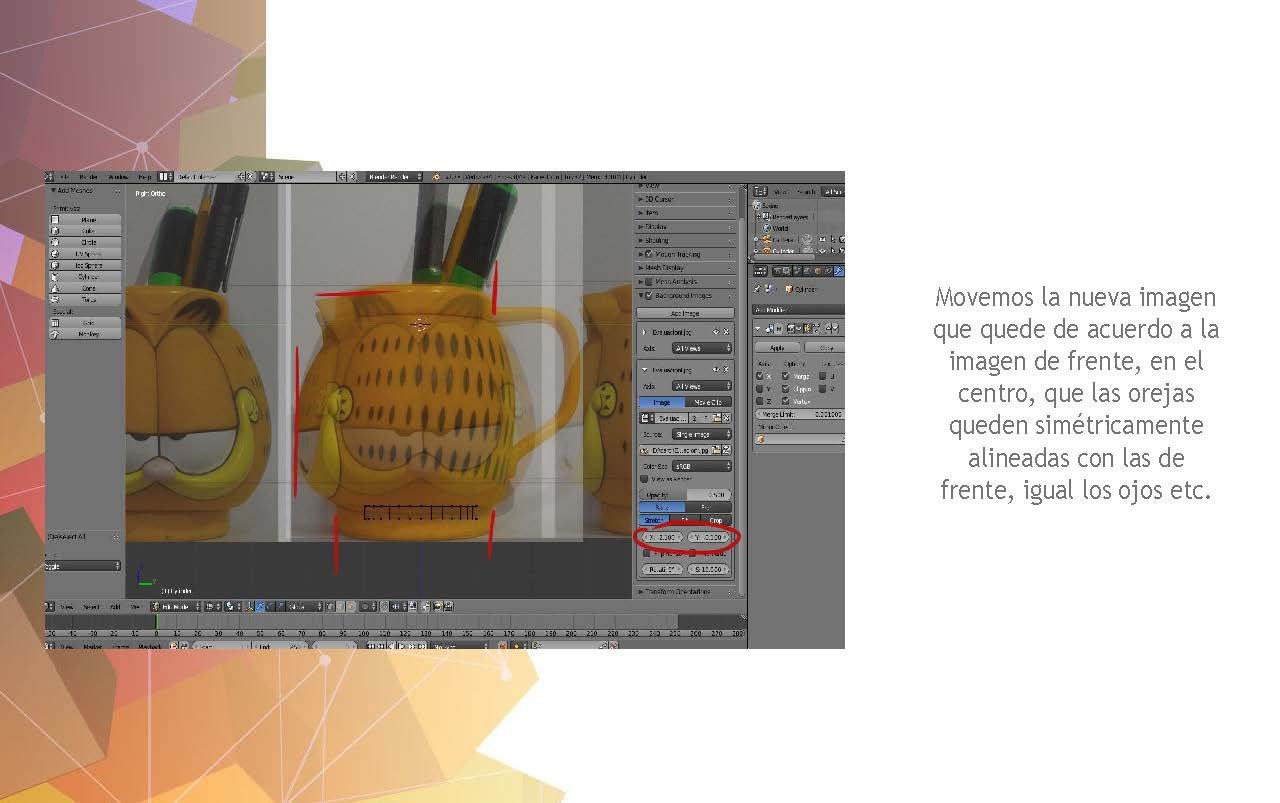Switch to Movie Clip tab
The width and height of the screenshot is (1280, 803).
tap(709, 402)
